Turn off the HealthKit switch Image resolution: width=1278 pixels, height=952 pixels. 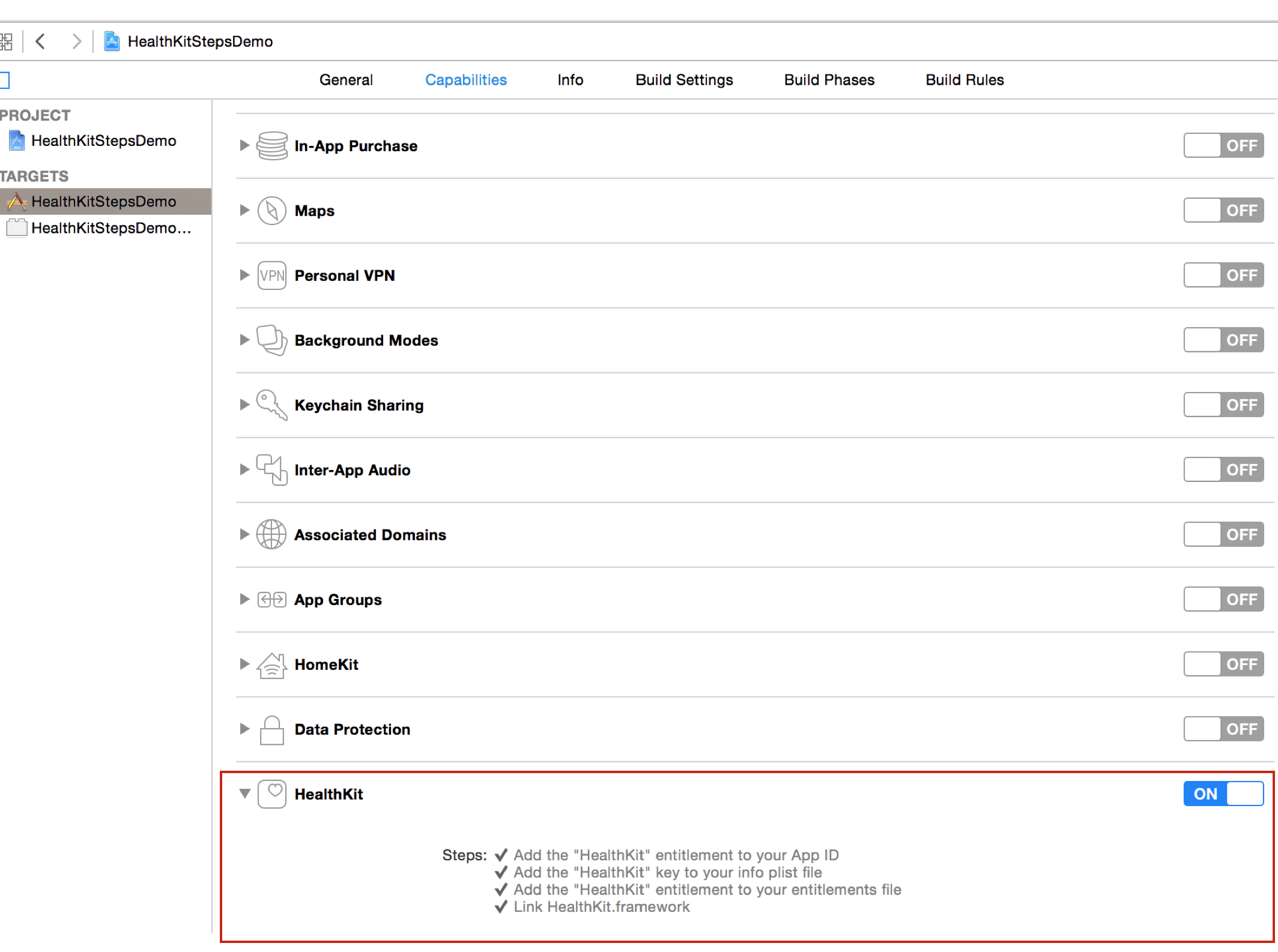click(1223, 794)
